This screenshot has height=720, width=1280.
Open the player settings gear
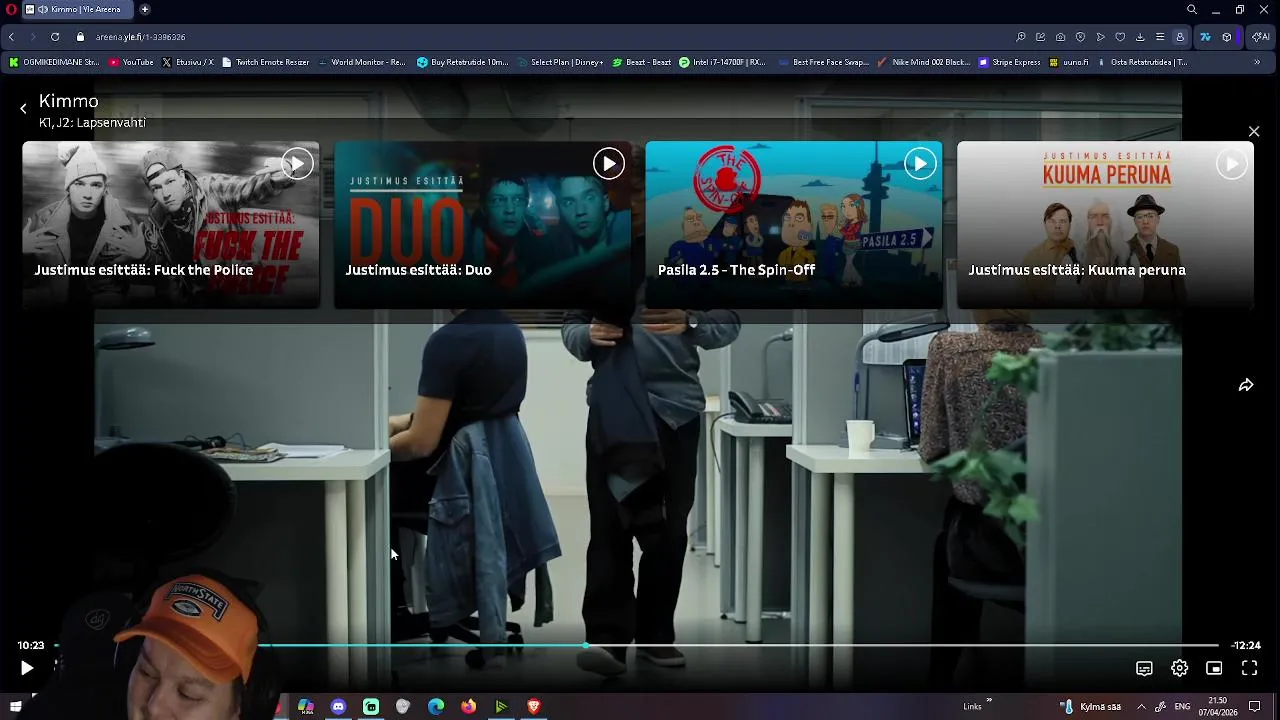pyautogui.click(x=1179, y=668)
